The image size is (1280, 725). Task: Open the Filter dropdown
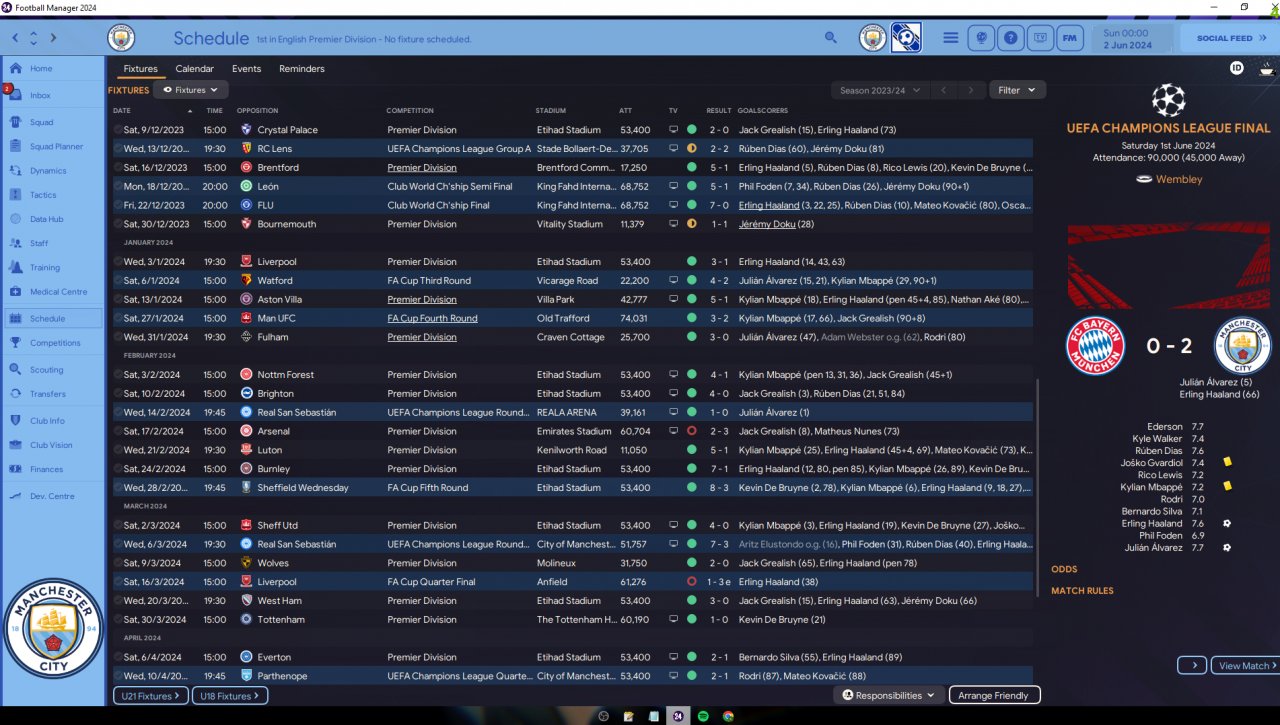pyautogui.click(x=1017, y=90)
